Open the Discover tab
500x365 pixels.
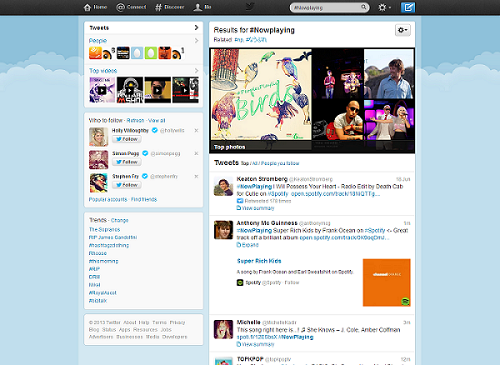click(170, 7)
